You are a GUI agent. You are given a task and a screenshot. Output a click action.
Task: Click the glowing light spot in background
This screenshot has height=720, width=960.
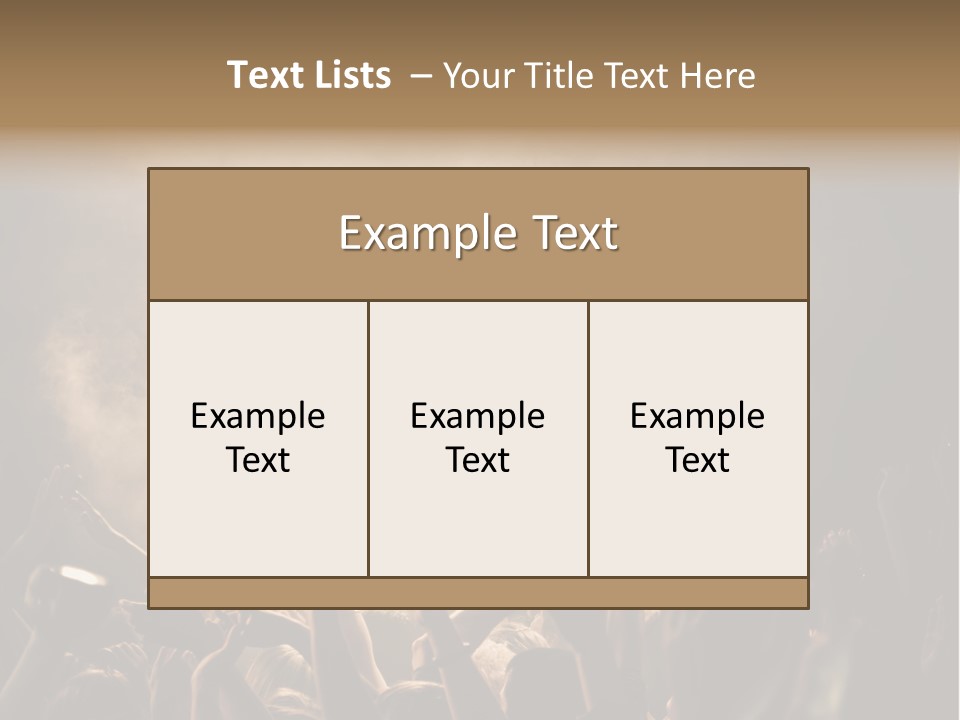point(82,575)
